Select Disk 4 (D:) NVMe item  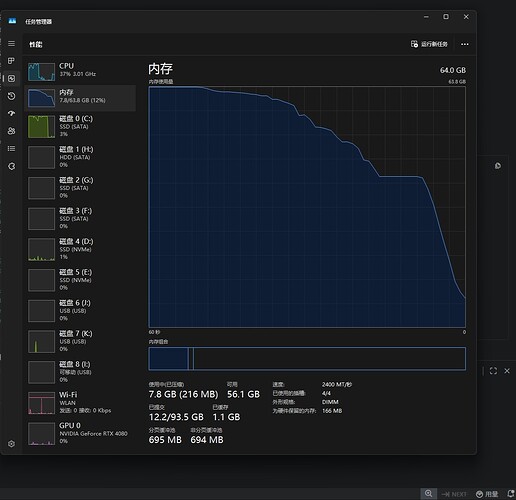coord(80,249)
